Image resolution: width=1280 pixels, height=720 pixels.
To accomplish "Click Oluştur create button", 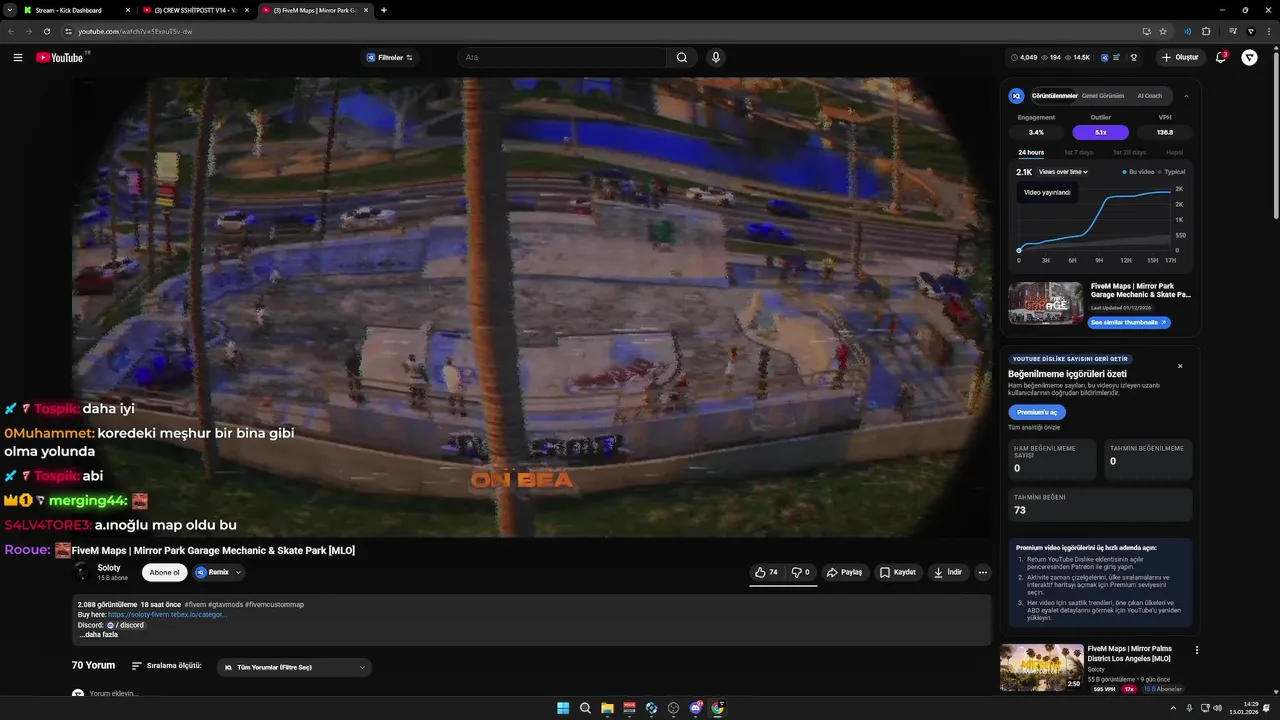I will pyautogui.click(x=1180, y=58).
